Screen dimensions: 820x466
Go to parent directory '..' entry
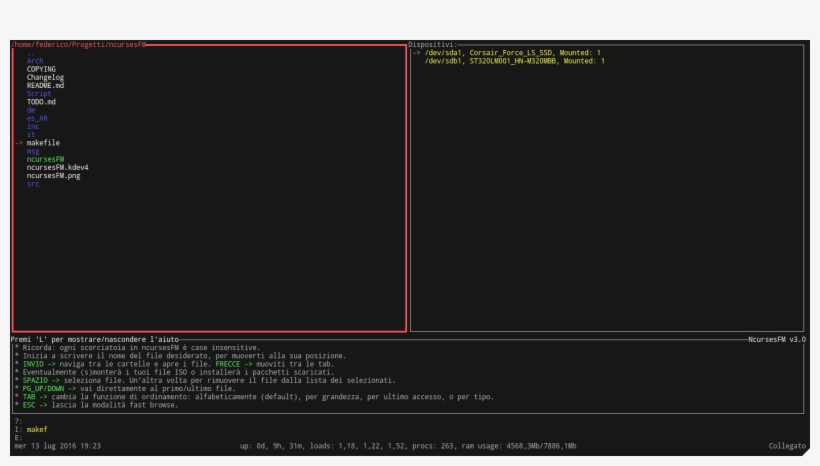[31, 53]
